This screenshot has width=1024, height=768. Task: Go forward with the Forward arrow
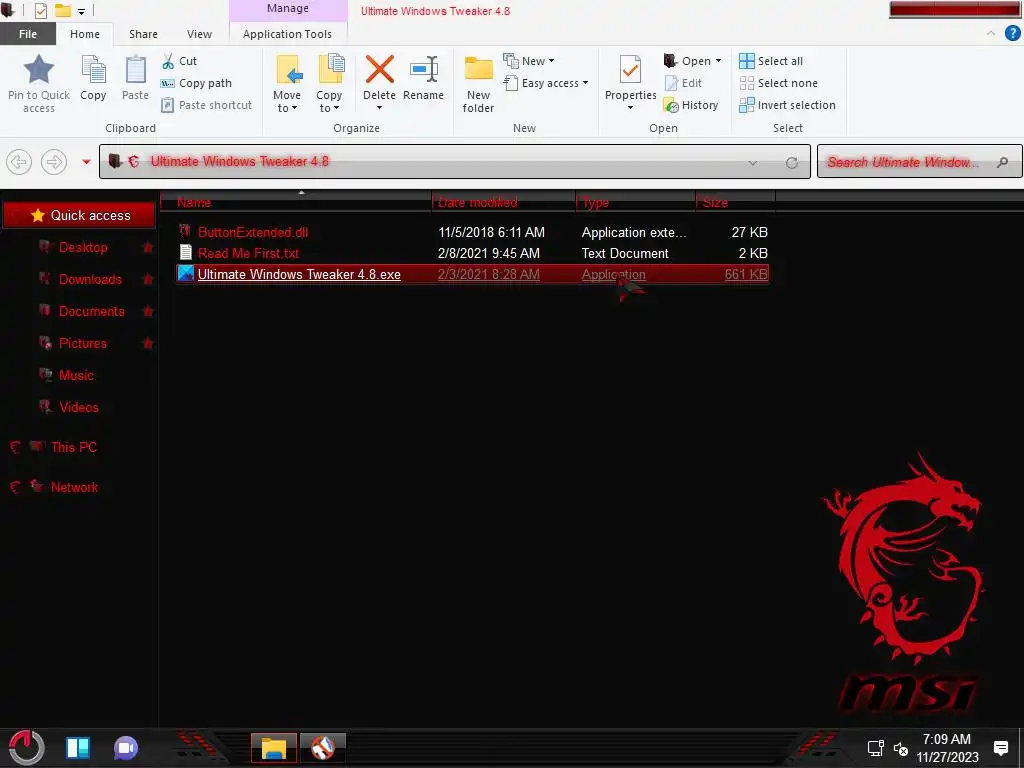coord(54,162)
